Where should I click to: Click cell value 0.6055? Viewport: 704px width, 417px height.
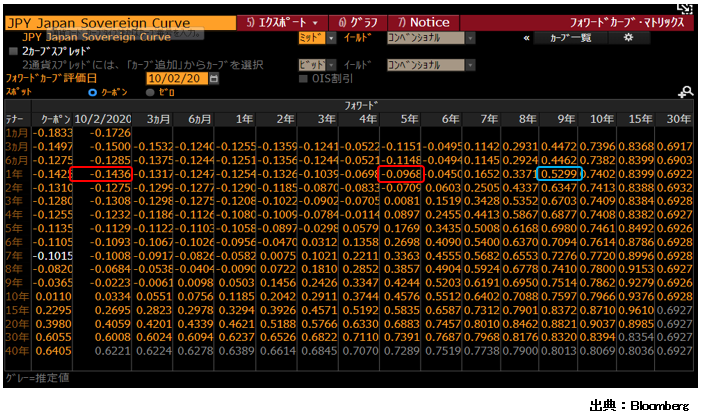(53, 337)
